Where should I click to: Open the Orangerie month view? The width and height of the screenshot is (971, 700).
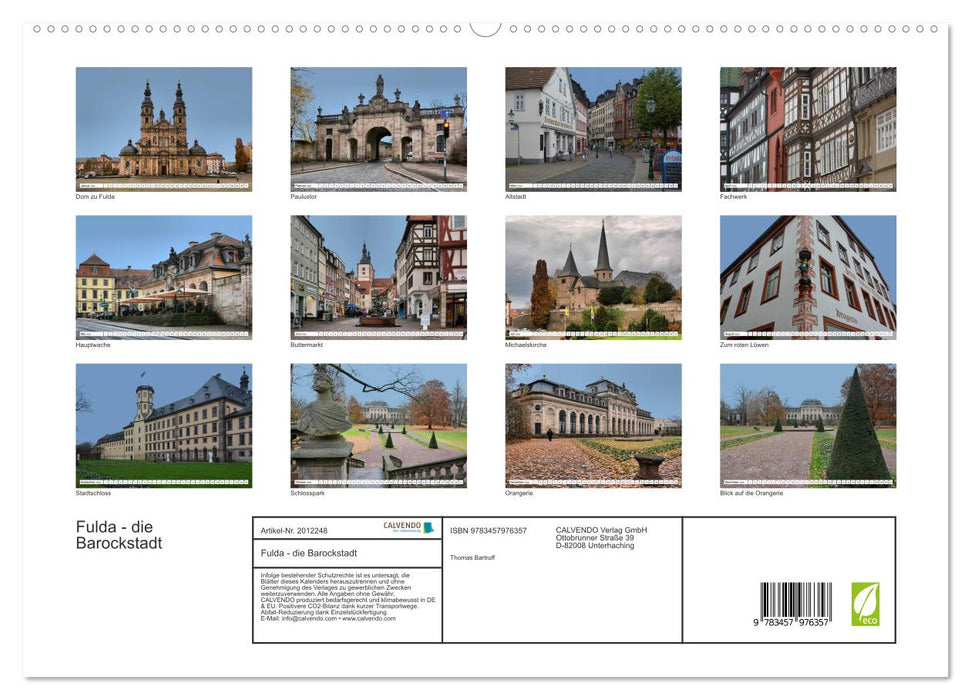point(593,422)
